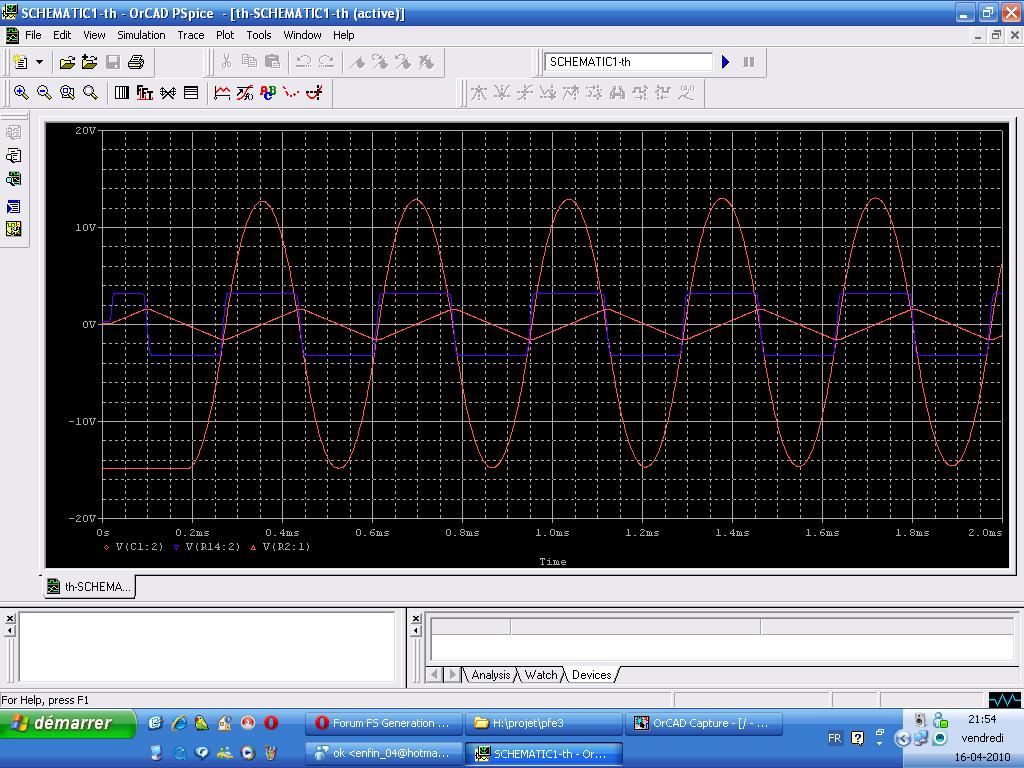This screenshot has height=768, width=1024.
Task: Toggle Mark Data Points icon
Action: (x=291, y=93)
